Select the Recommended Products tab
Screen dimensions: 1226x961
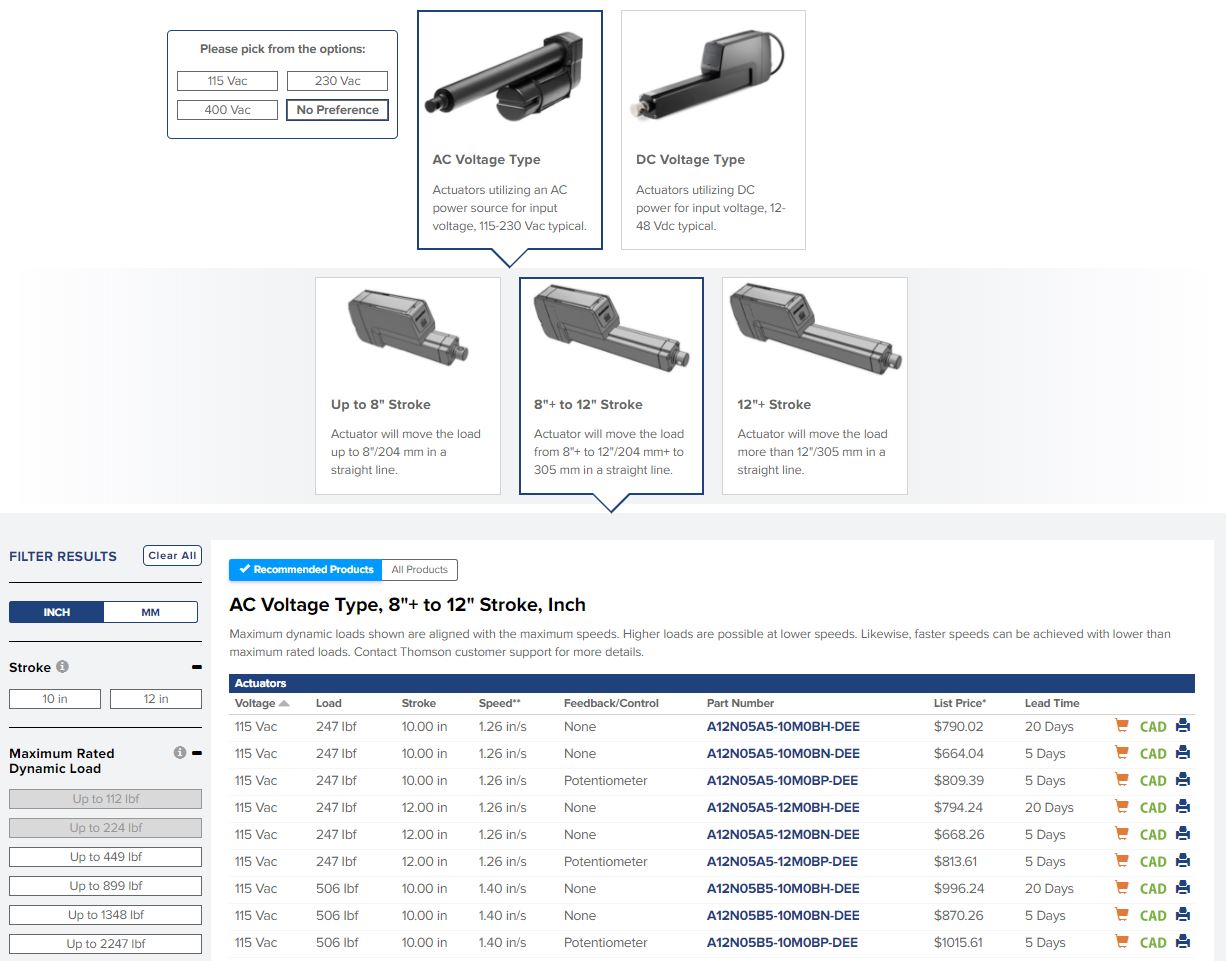pos(305,570)
